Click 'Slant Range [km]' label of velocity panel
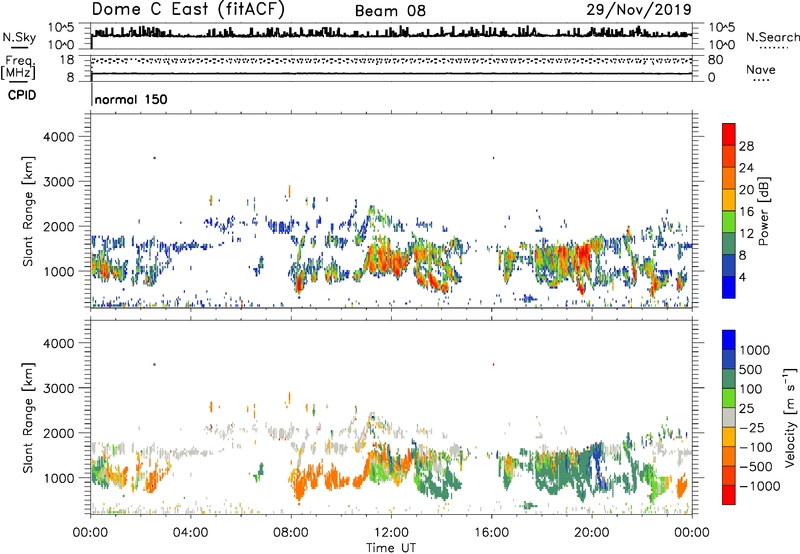Image resolution: width=800 pixels, height=554 pixels. point(28,418)
